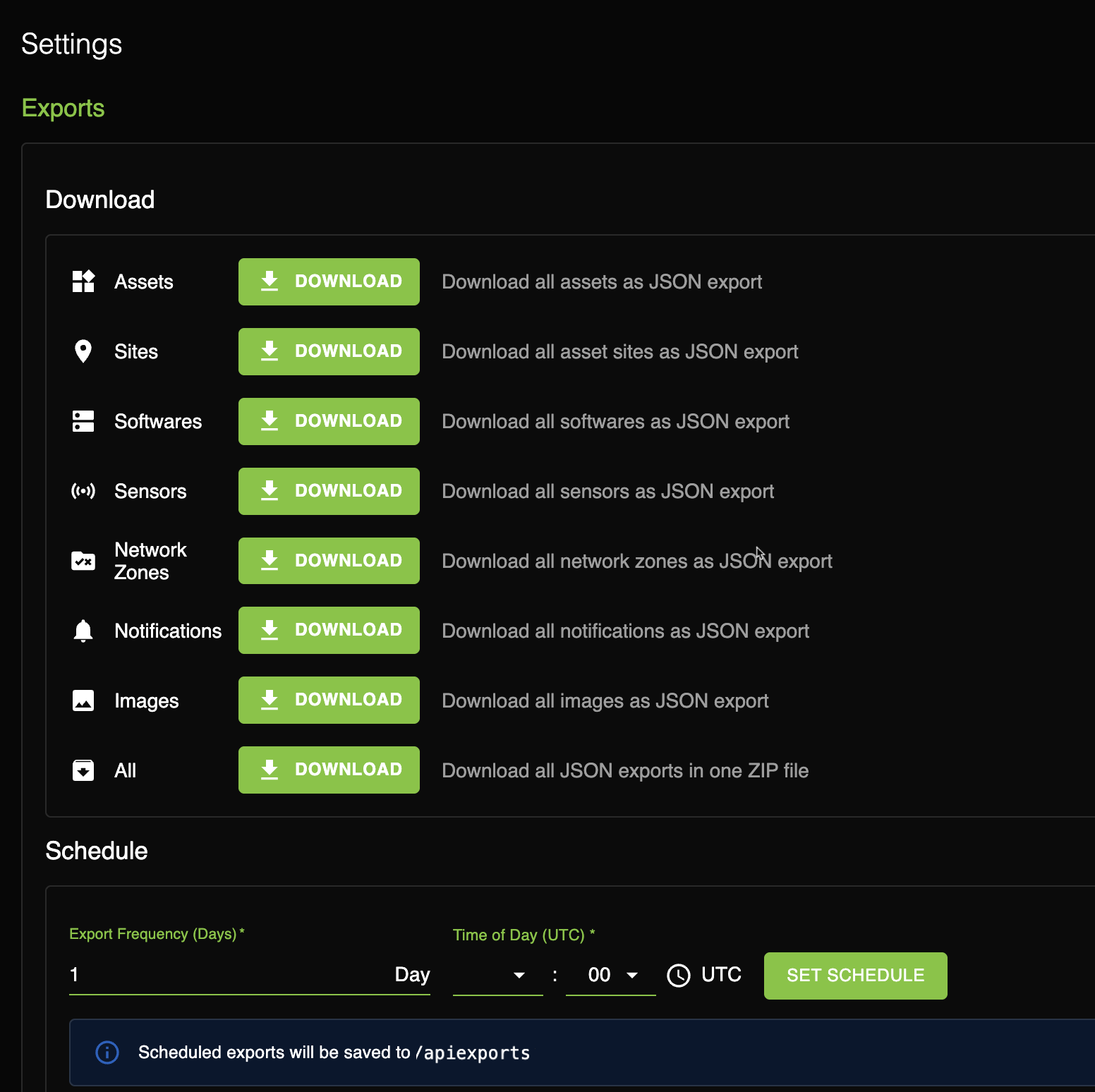This screenshot has width=1095, height=1092.
Task: Click the Download section heading
Action: coord(100,200)
